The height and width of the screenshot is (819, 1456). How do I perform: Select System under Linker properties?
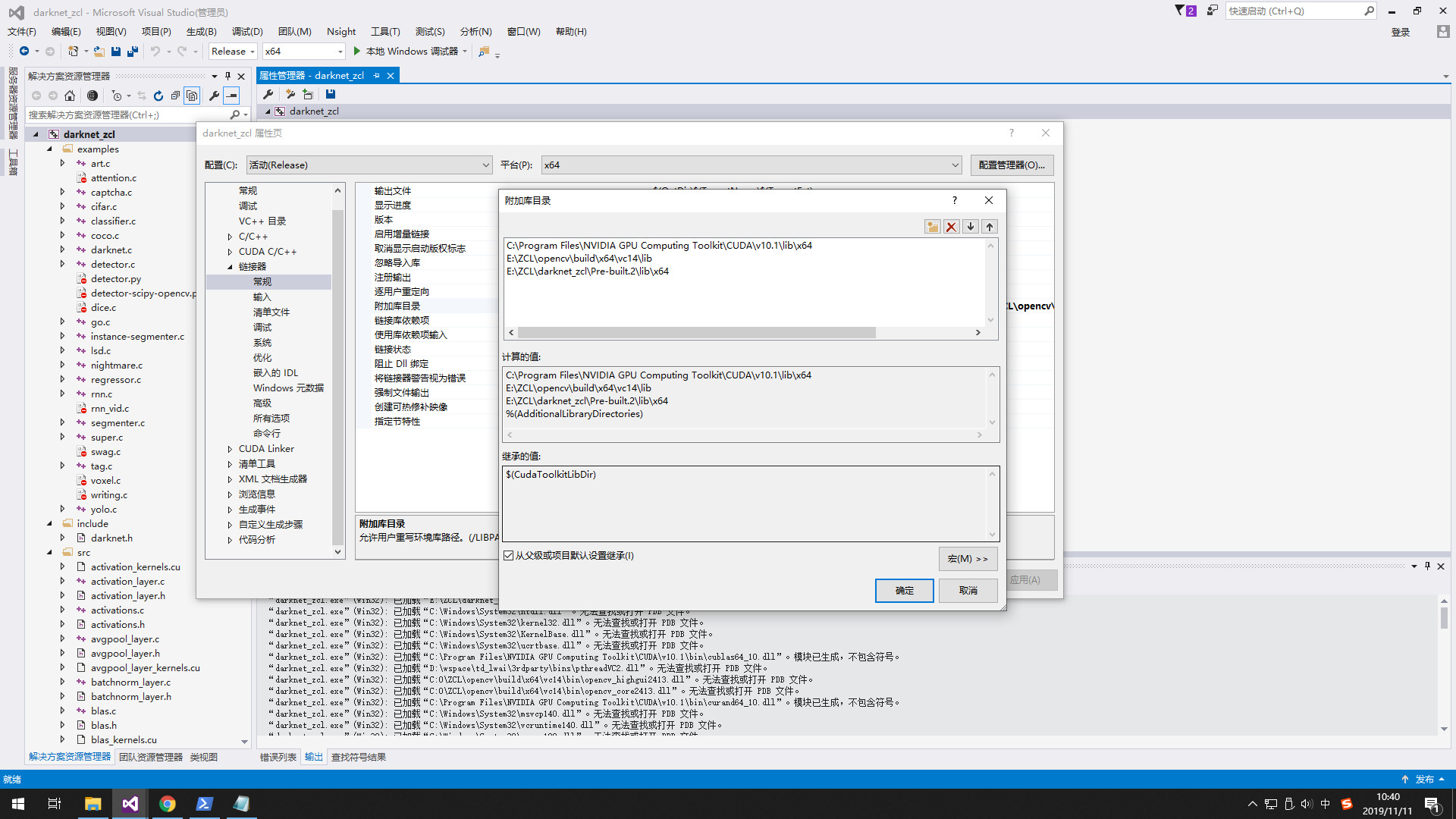point(262,343)
